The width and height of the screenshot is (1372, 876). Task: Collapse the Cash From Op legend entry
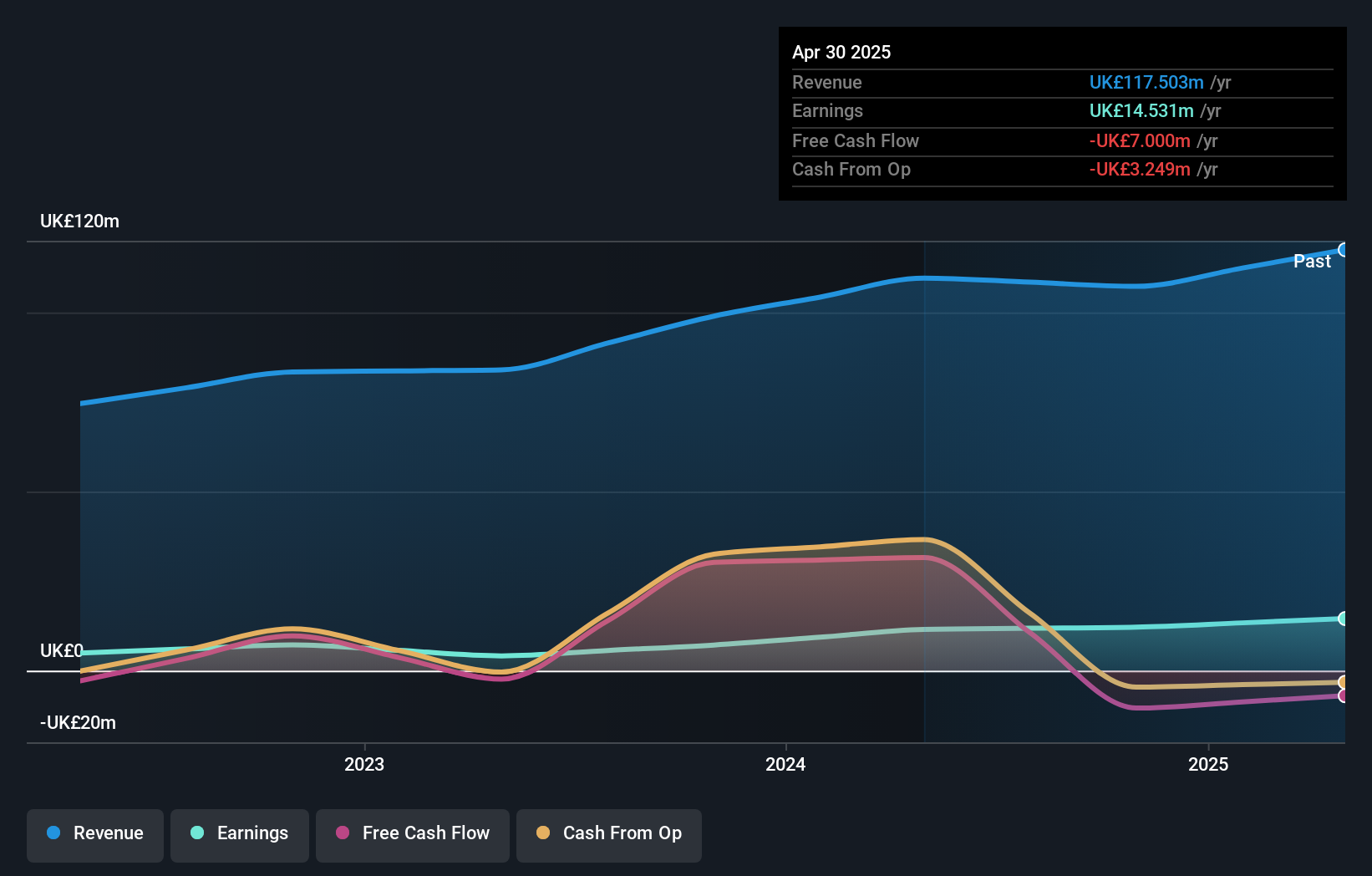[608, 833]
